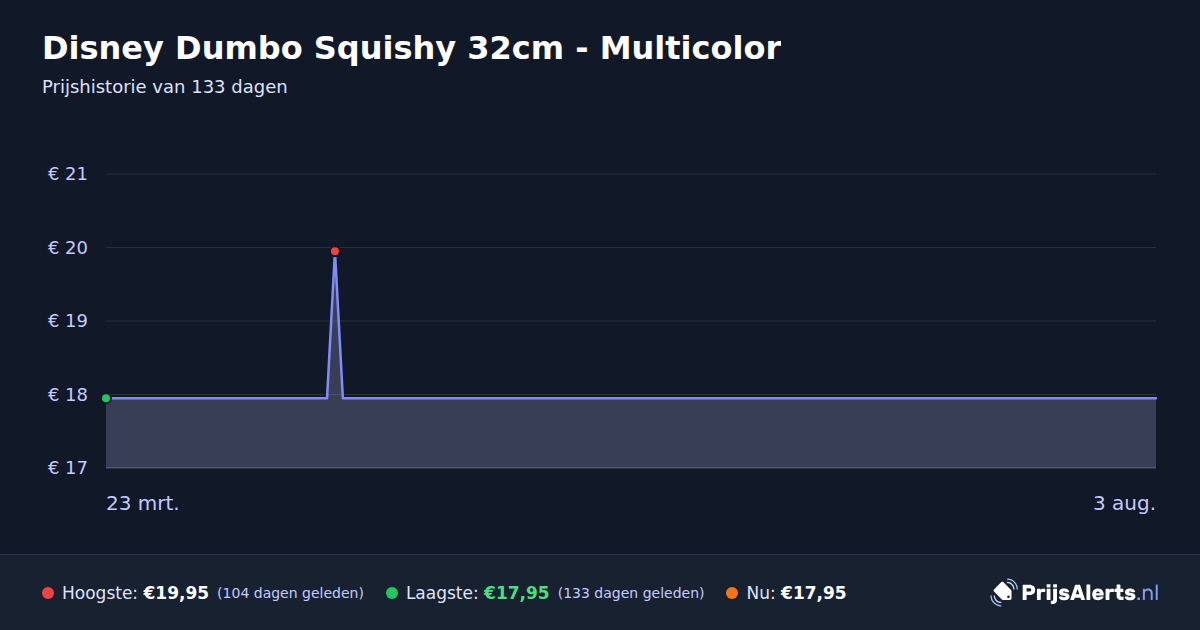Click the green lowest-price marker at chart start

point(106,398)
